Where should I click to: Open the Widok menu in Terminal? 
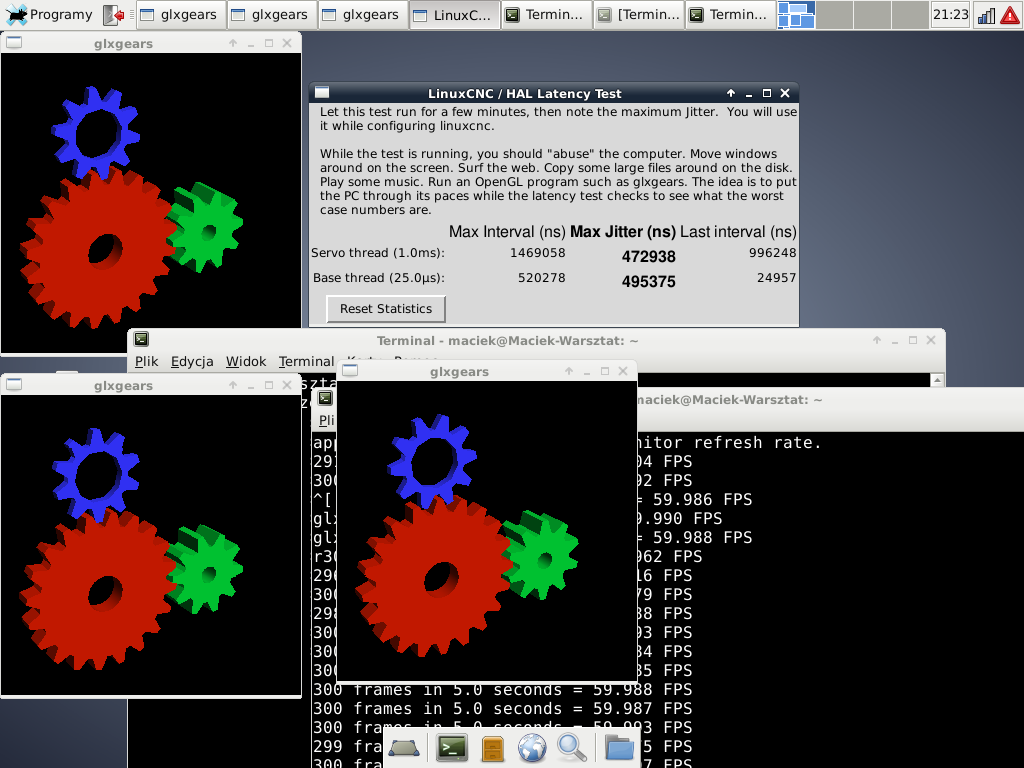[x=246, y=361]
